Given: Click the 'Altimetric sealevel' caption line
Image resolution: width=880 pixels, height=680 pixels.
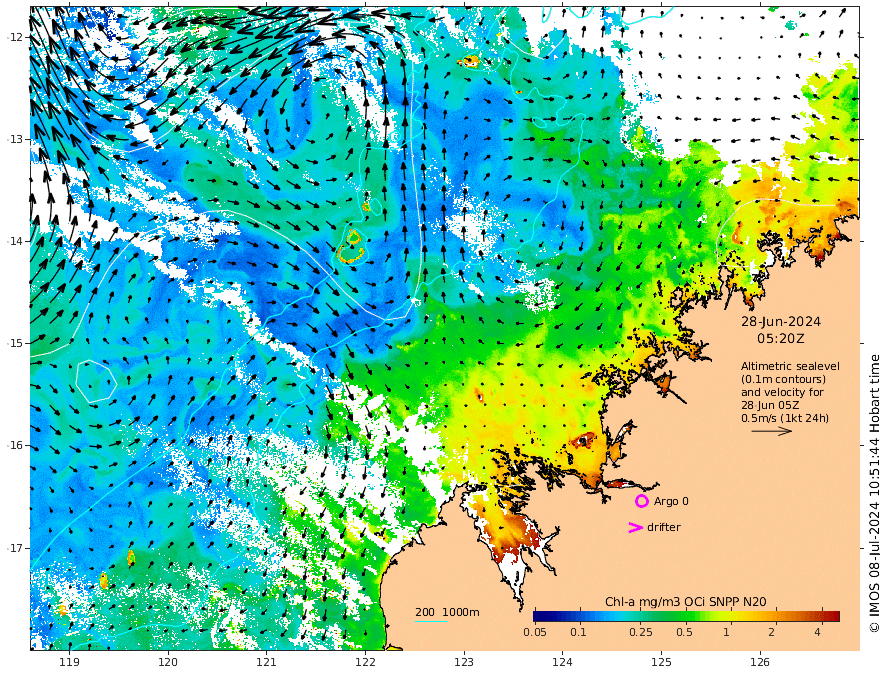Looking at the screenshot, I should point(790,366).
